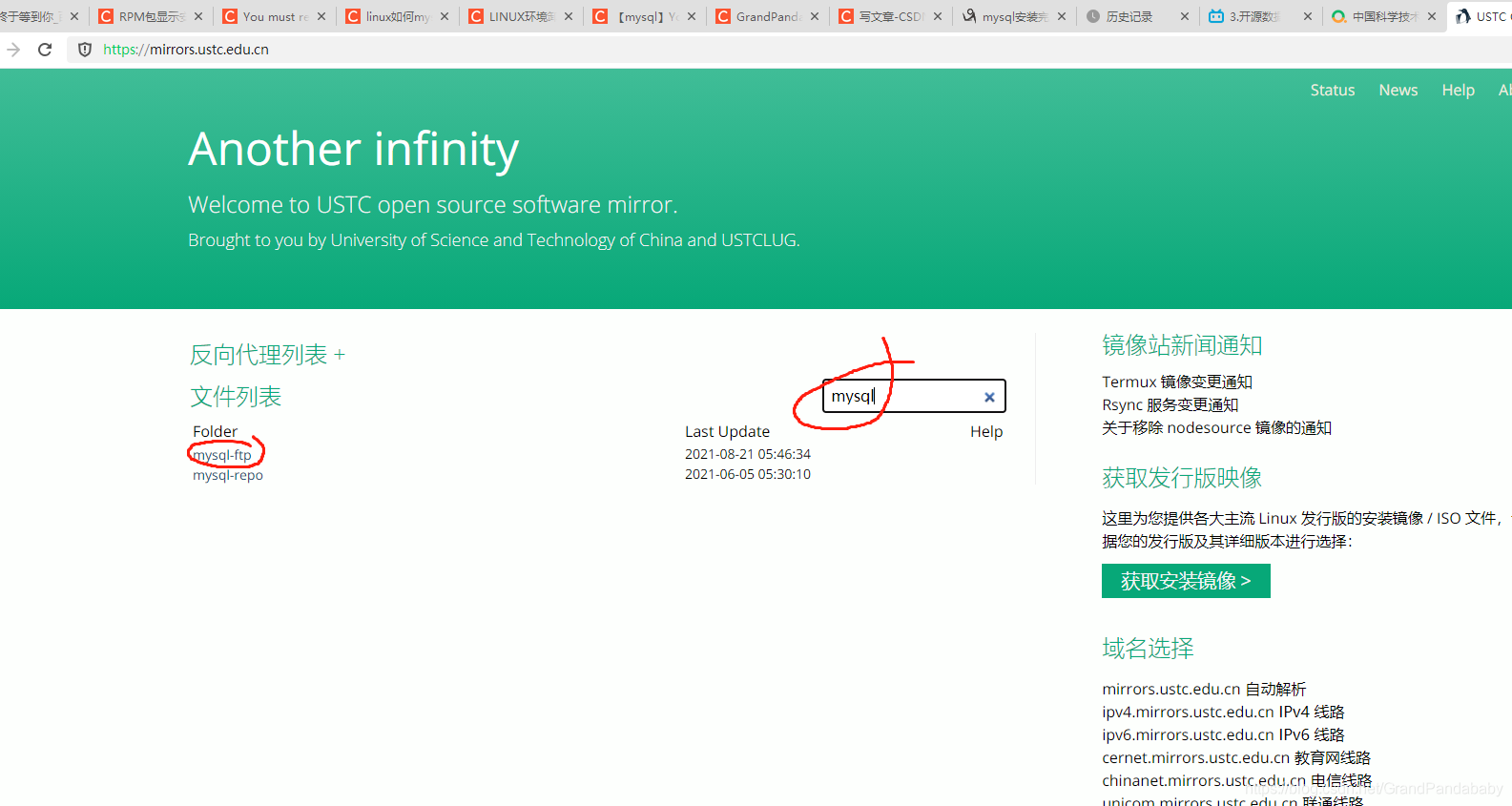Screen dimensions: 1512x806
Task: Click the 'Another infinity' title
Action: (x=354, y=150)
